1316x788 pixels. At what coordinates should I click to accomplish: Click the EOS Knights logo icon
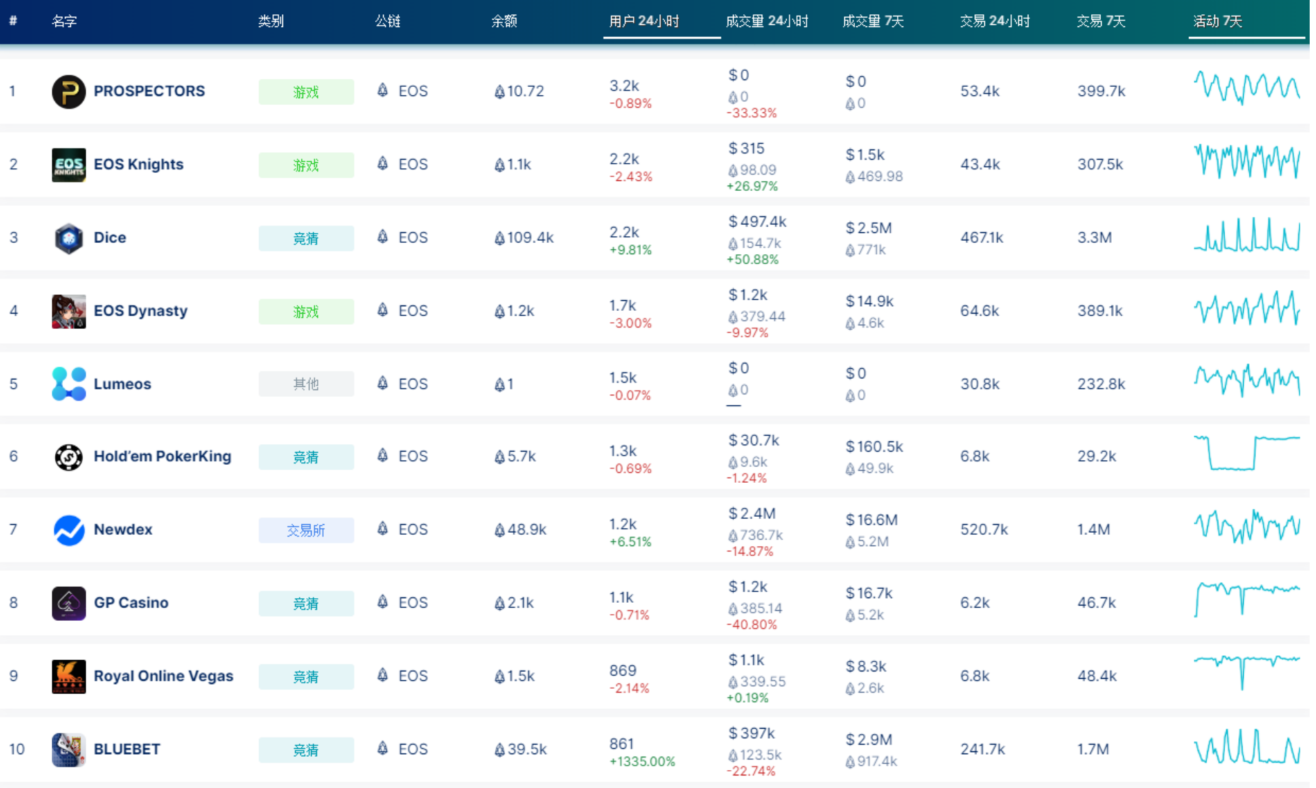[x=69, y=165]
